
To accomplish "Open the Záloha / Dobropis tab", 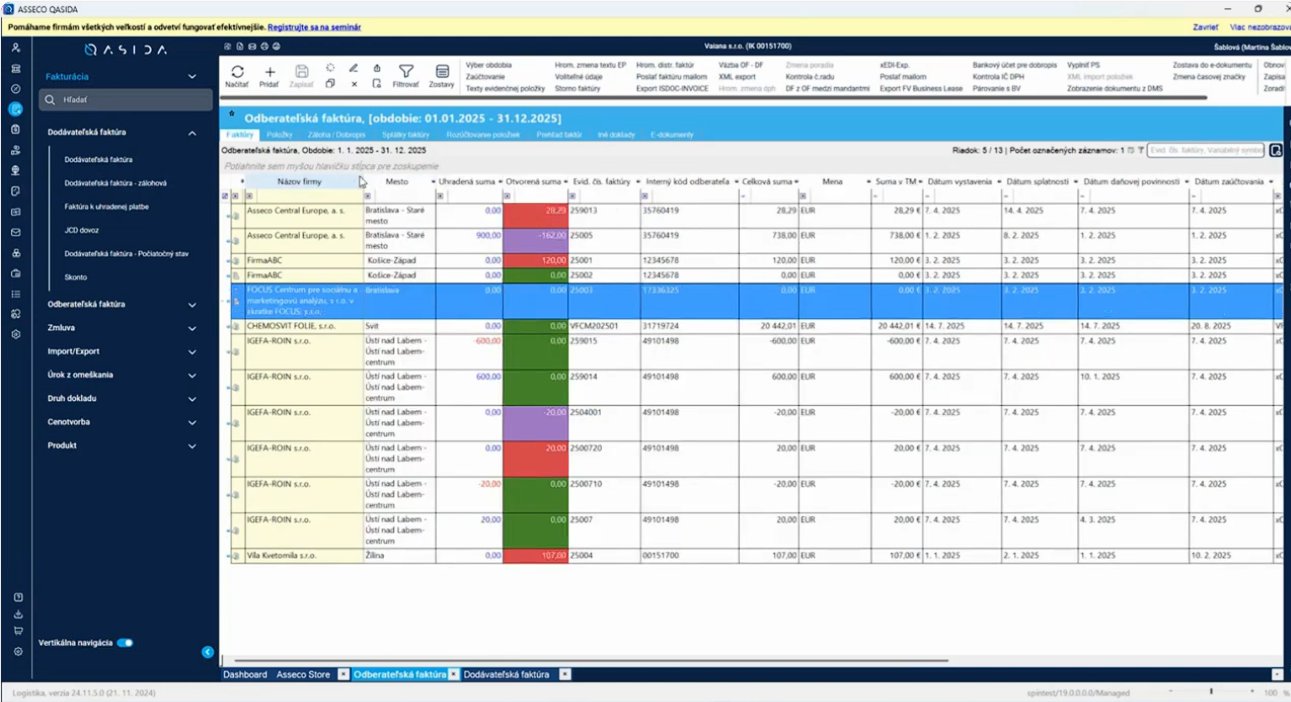I will coord(336,134).
